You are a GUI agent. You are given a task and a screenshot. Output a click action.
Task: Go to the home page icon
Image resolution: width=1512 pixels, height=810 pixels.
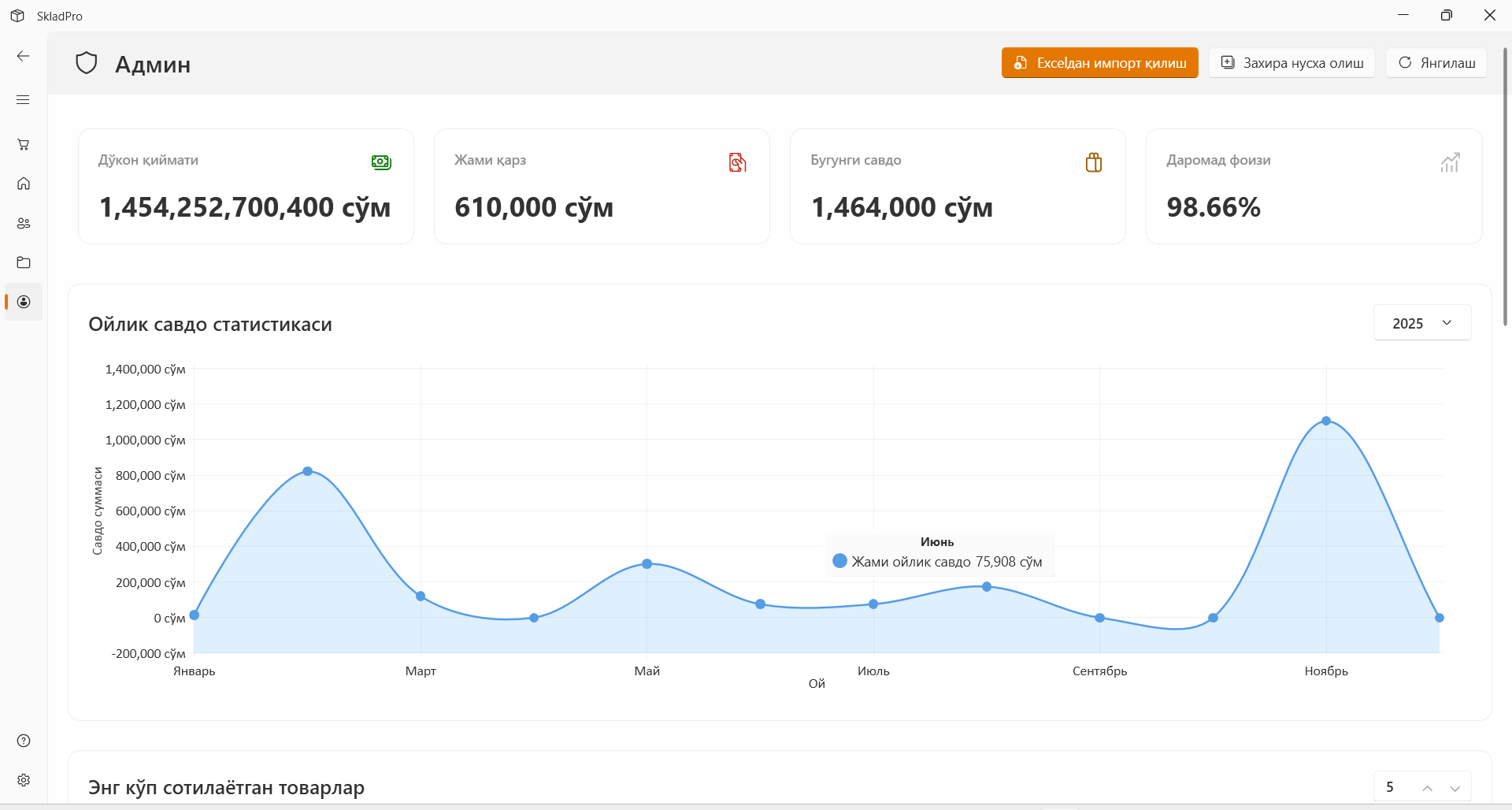pyautogui.click(x=24, y=184)
